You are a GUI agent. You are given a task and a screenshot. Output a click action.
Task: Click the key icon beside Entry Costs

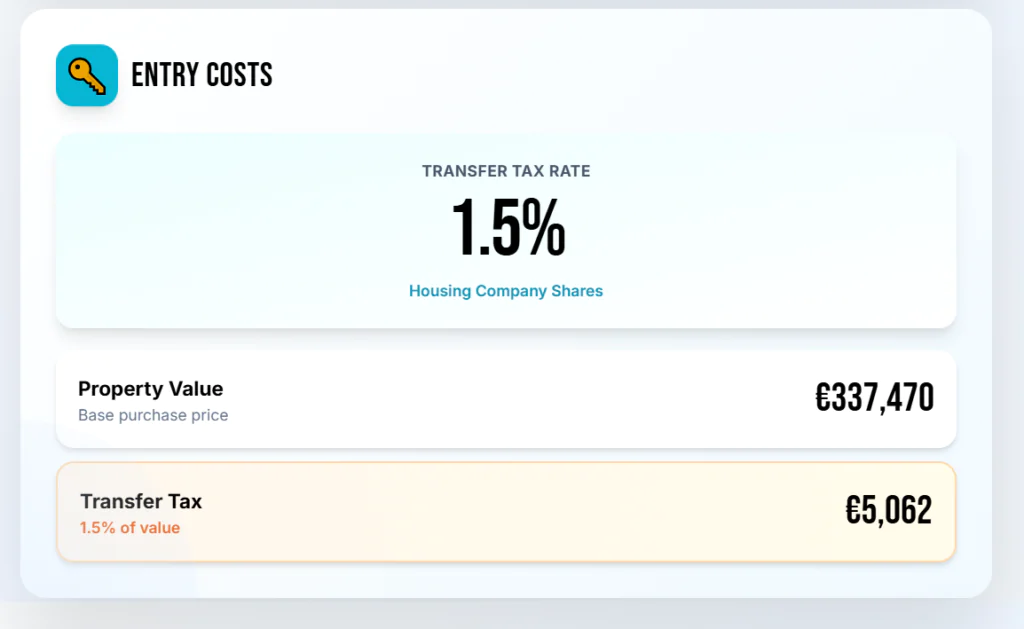point(87,75)
